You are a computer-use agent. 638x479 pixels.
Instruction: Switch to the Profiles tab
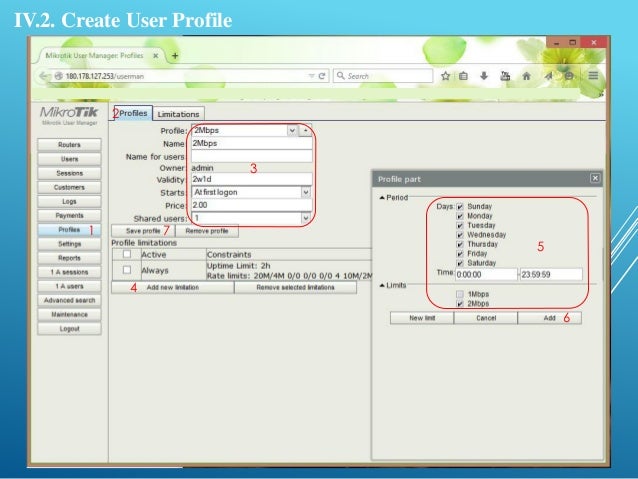pos(133,113)
